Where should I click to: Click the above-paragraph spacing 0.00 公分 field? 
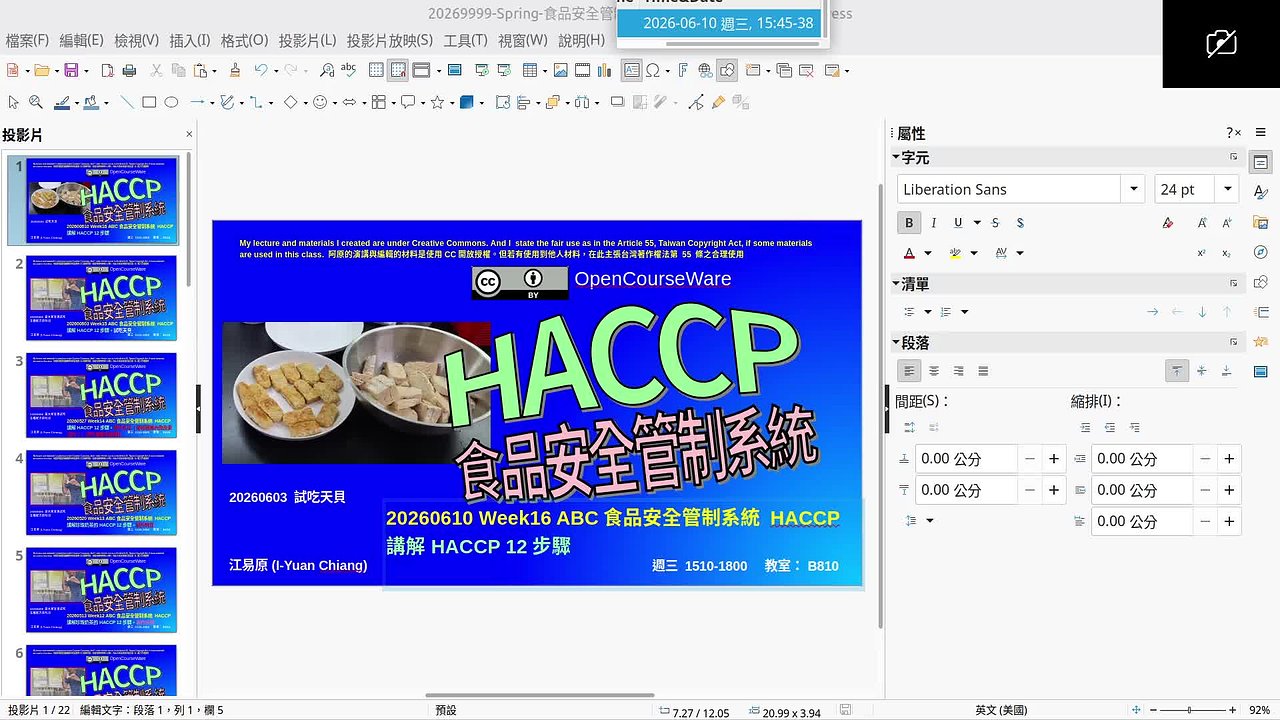967,459
